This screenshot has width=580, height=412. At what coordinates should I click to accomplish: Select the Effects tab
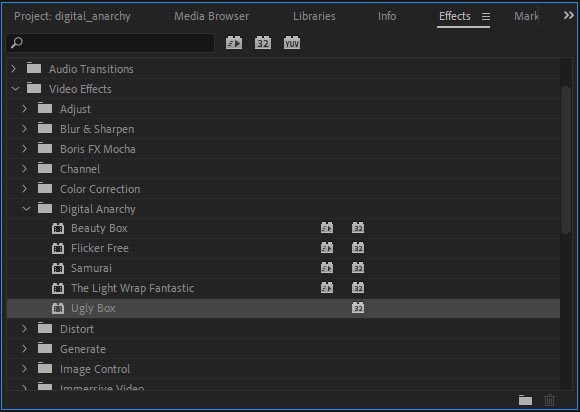coord(455,16)
